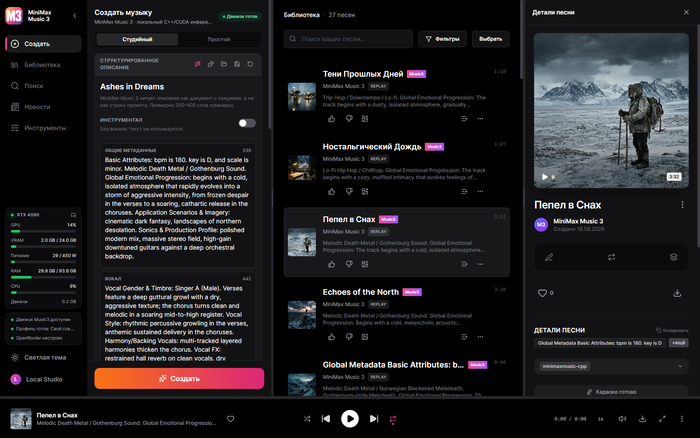Image resolution: width=700 pixels, height=438 pixels.
Task: Click the details panel scrollbar
Action: pyautogui.click(x=698, y=134)
